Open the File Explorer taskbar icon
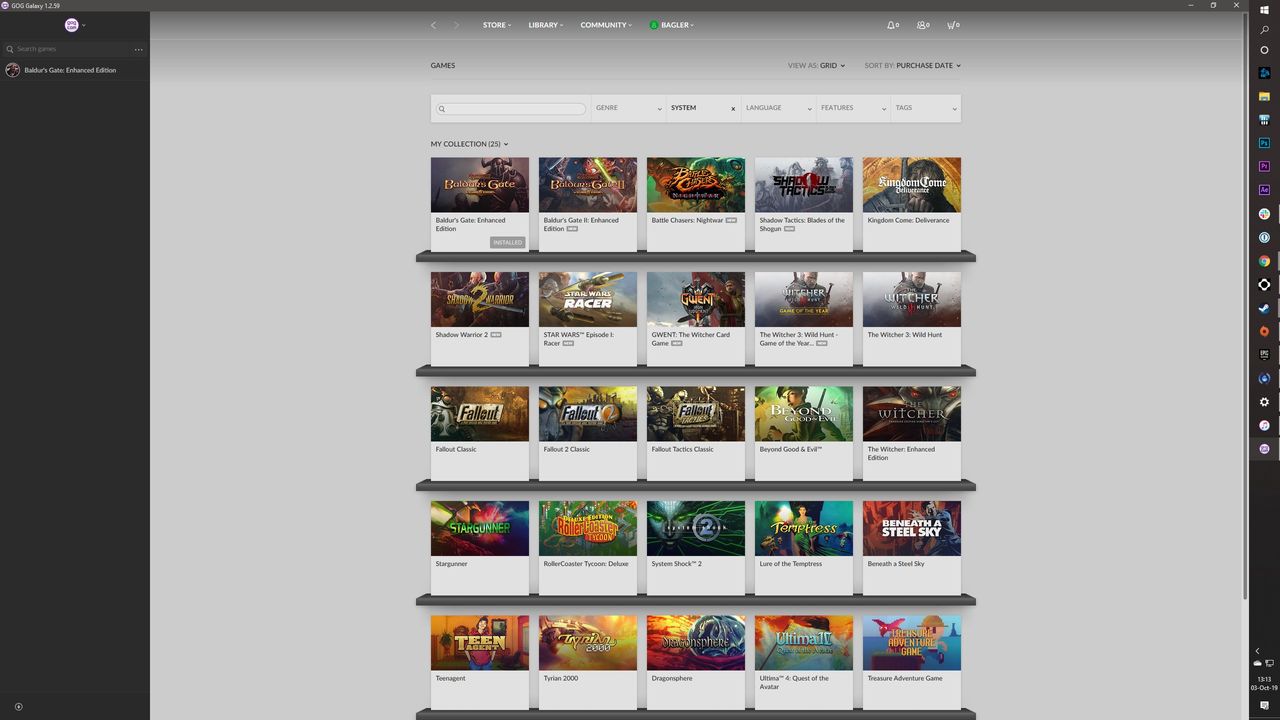 click(x=1264, y=96)
